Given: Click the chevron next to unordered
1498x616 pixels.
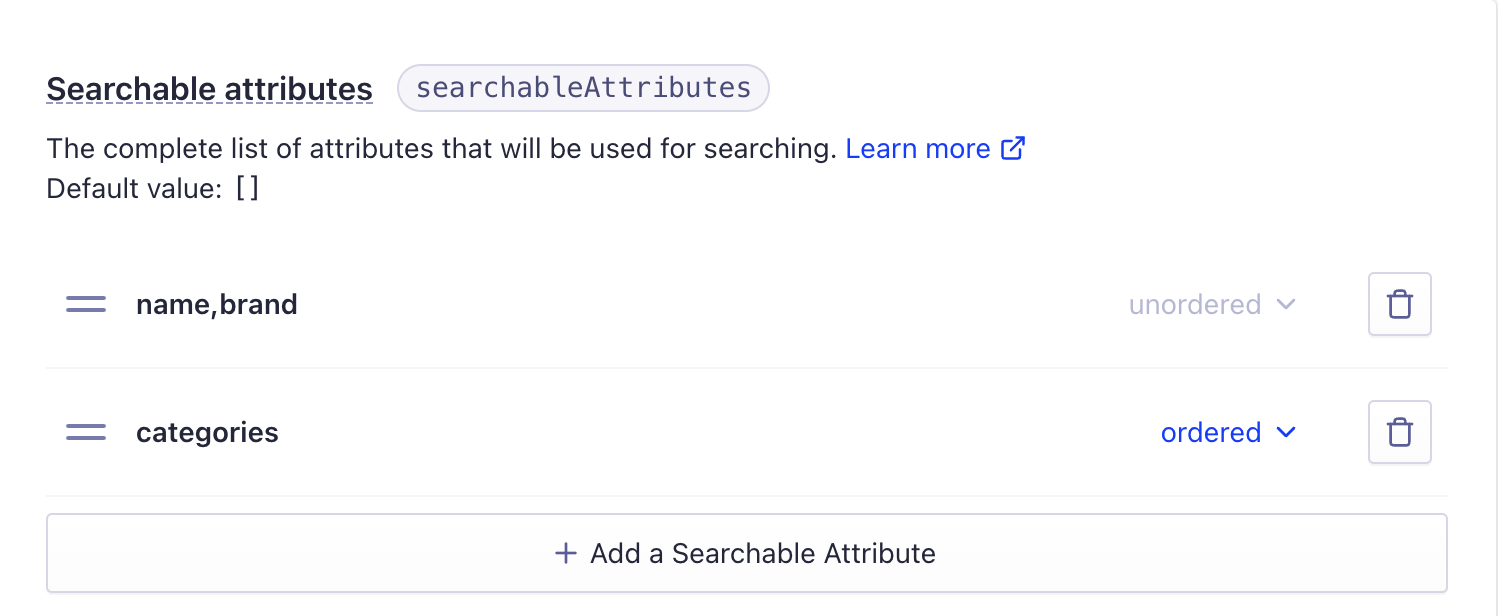Looking at the screenshot, I should (1286, 304).
